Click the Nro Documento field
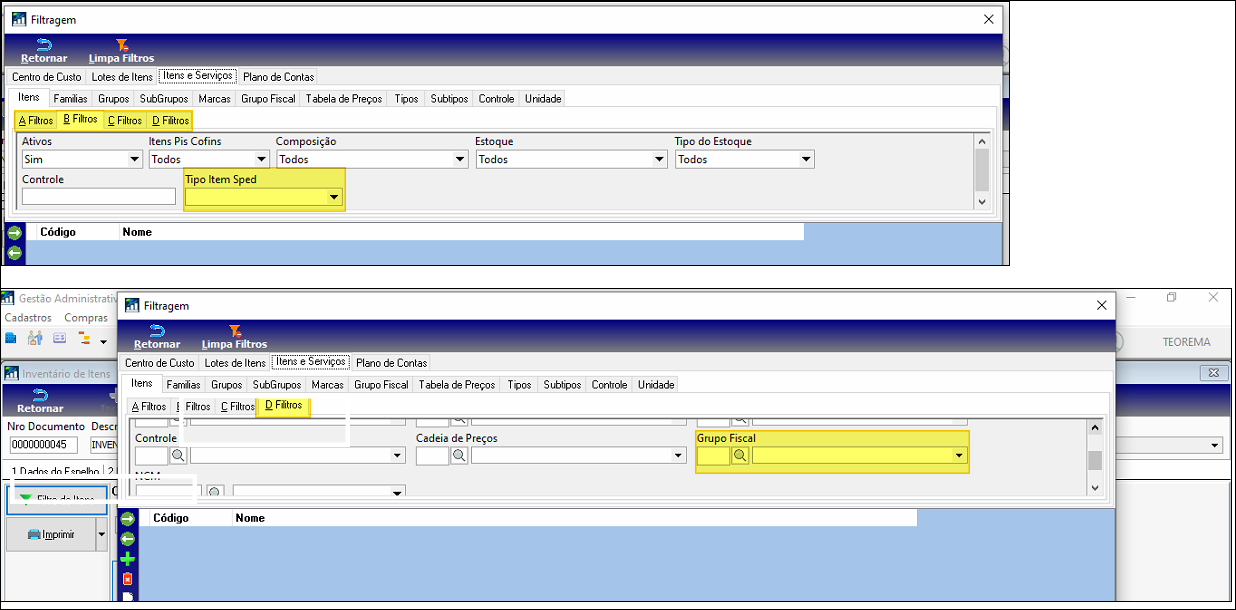The width and height of the screenshot is (1236, 610). click(42, 446)
